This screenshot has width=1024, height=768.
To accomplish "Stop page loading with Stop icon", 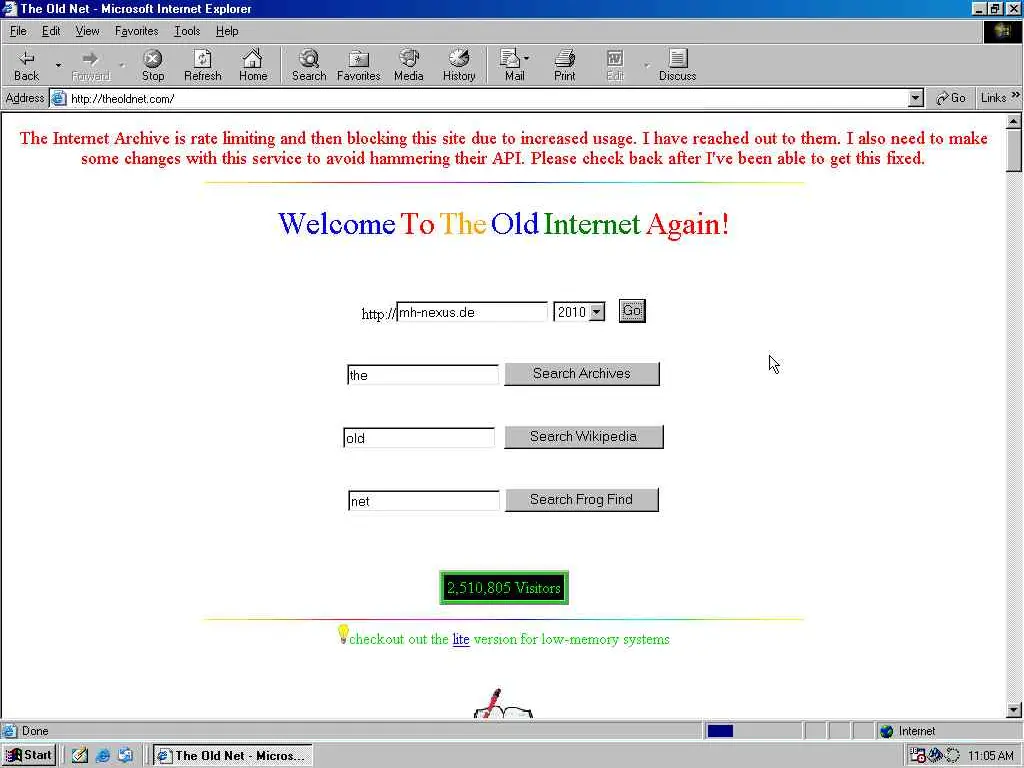I will (153, 65).
